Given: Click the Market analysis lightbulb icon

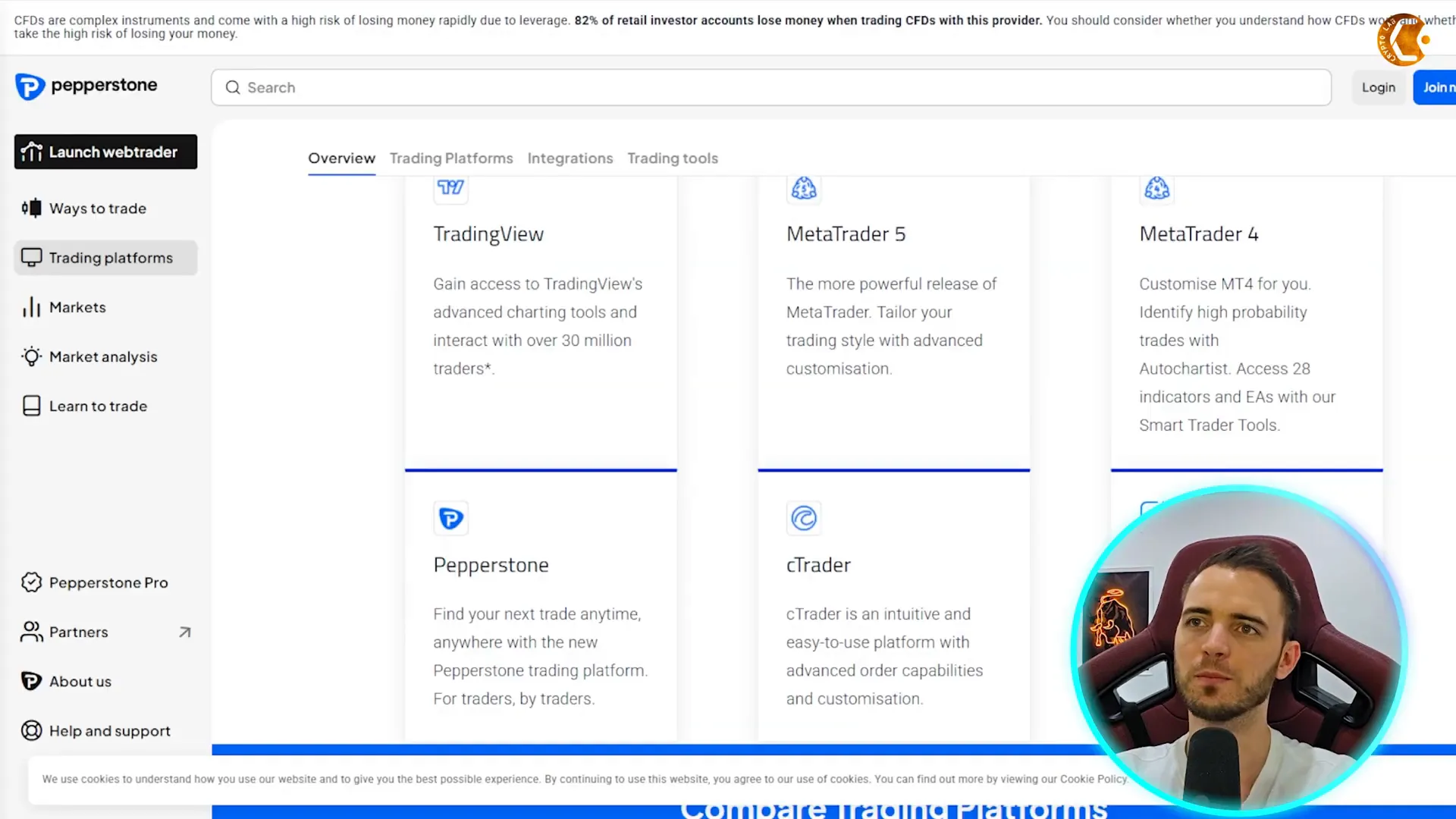Looking at the screenshot, I should point(32,356).
